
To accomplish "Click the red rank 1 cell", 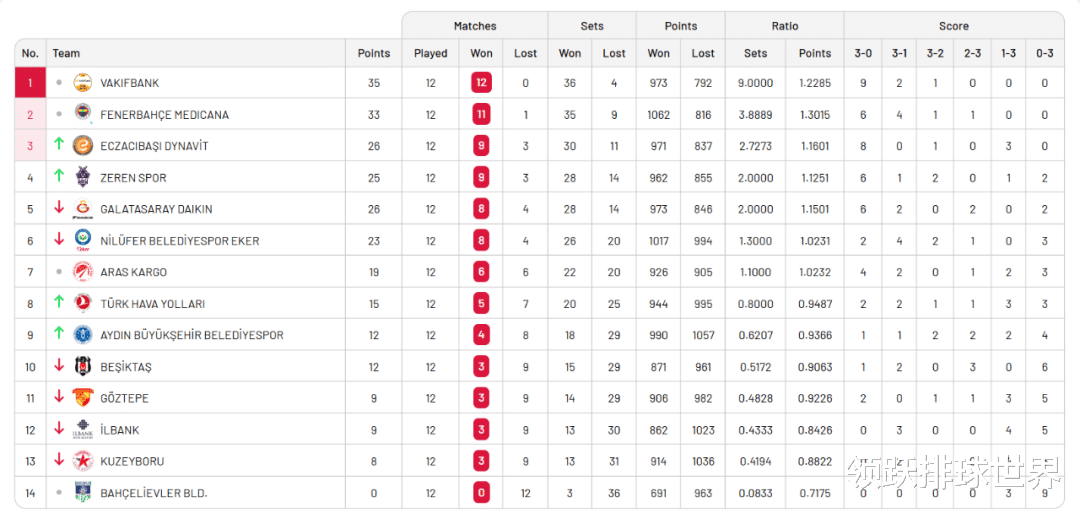I will 30,83.
